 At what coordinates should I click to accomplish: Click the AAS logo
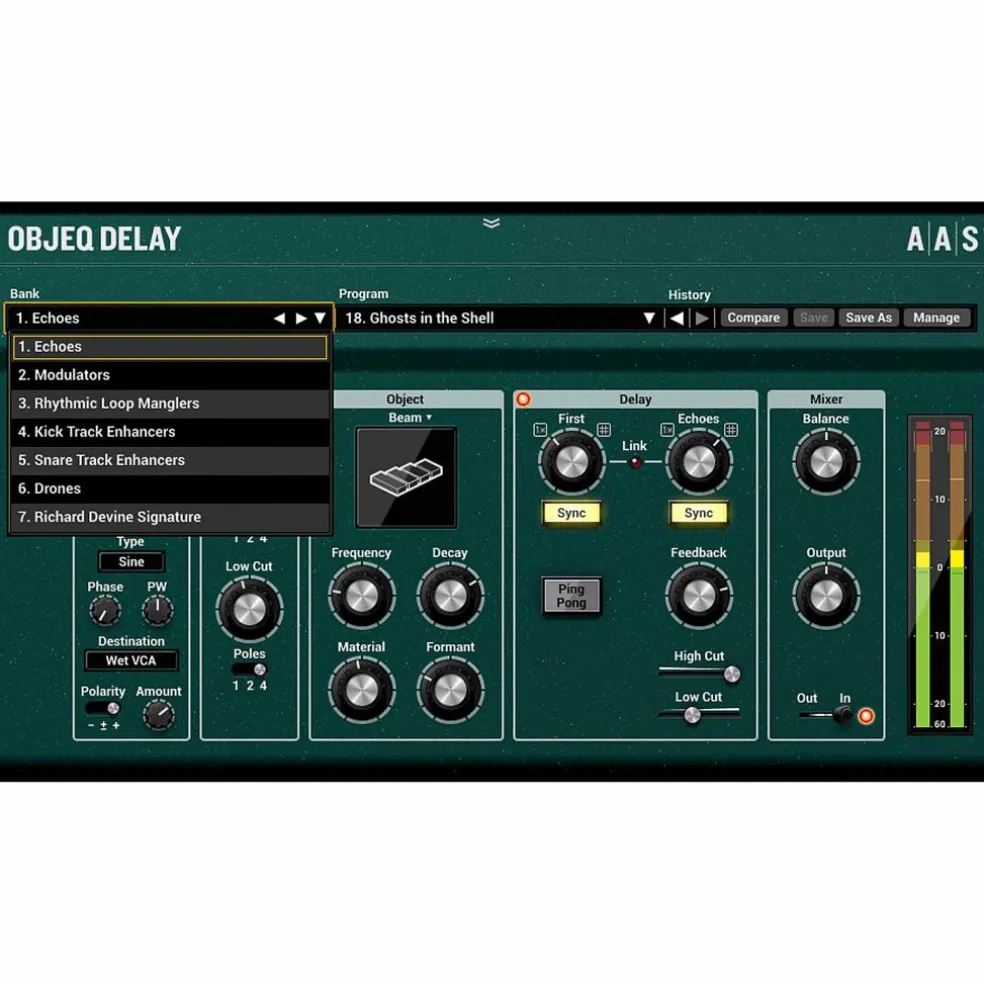[942, 239]
